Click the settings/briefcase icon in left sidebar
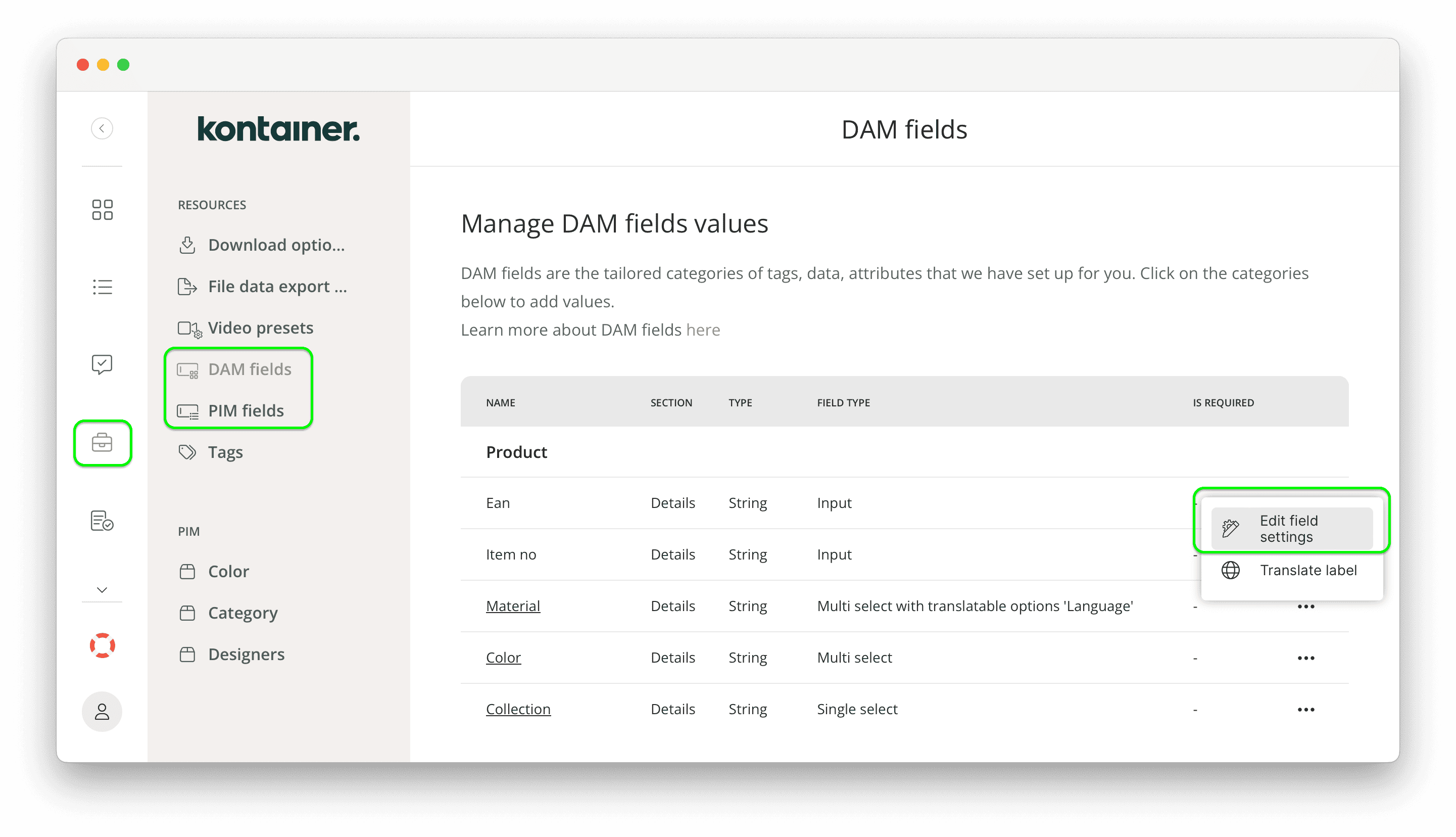1456x837 pixels. click(102, 442)
